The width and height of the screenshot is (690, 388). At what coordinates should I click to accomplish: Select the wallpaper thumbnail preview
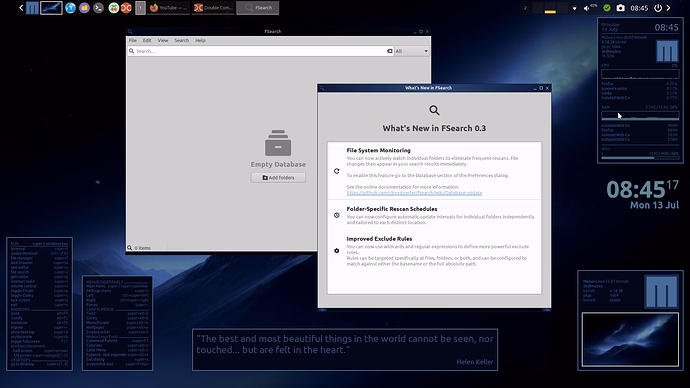tap(630, 340)
